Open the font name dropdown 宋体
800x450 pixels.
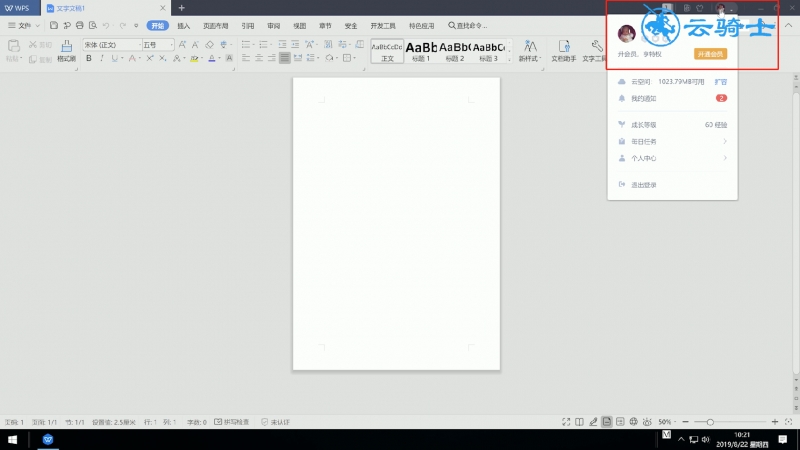[x=112, y=45]
